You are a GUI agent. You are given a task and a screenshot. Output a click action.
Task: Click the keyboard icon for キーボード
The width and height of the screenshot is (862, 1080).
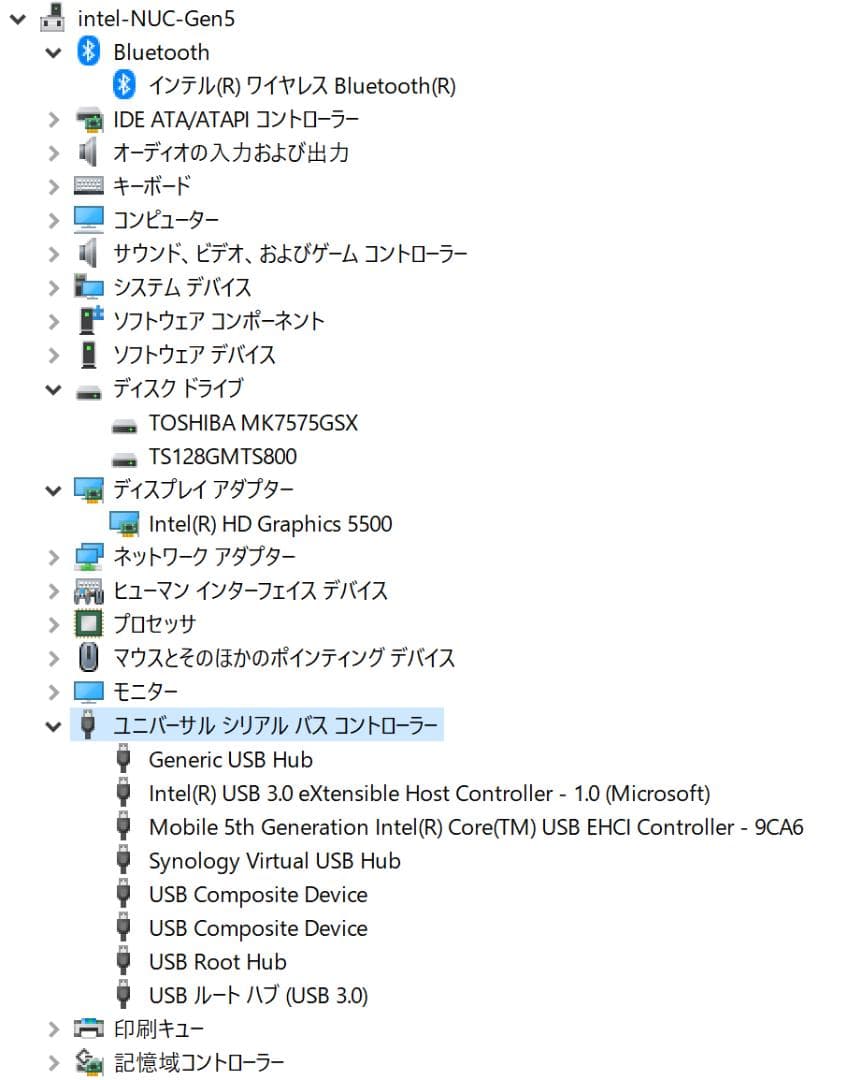tap(89, 186)
